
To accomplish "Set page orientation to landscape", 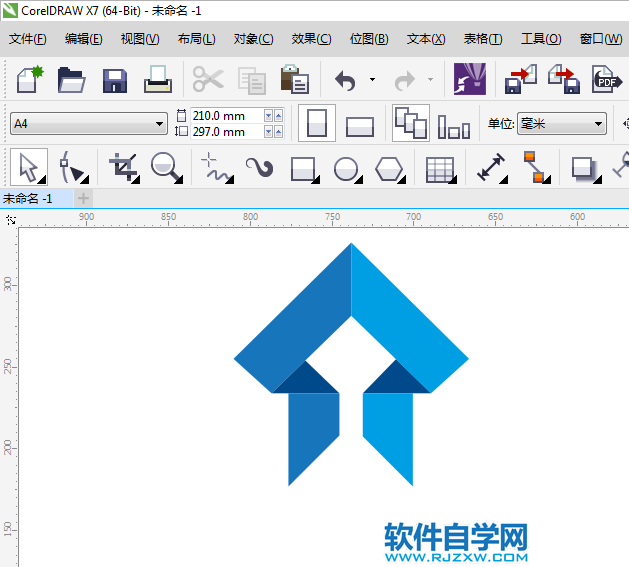I will pyautogui.click(x=360, y=127).
